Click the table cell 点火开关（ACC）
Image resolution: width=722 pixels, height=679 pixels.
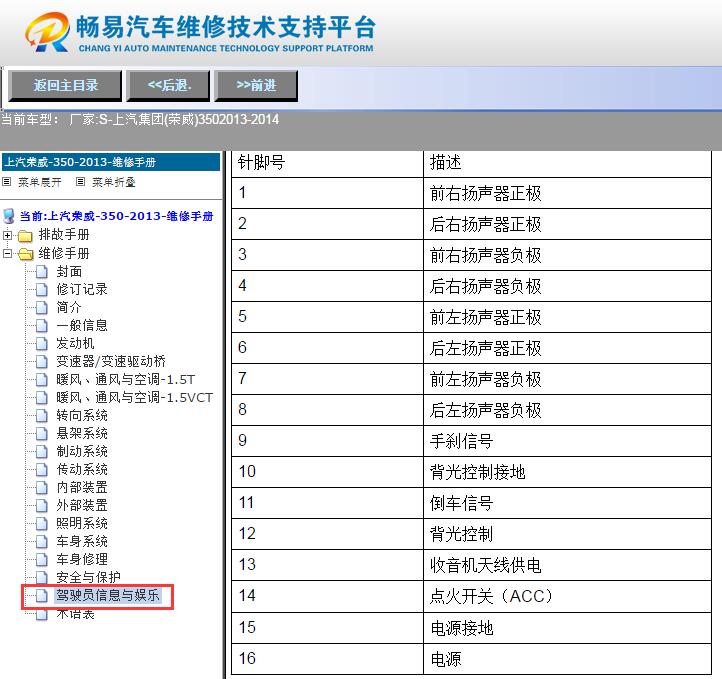click(x=567, y=596)
